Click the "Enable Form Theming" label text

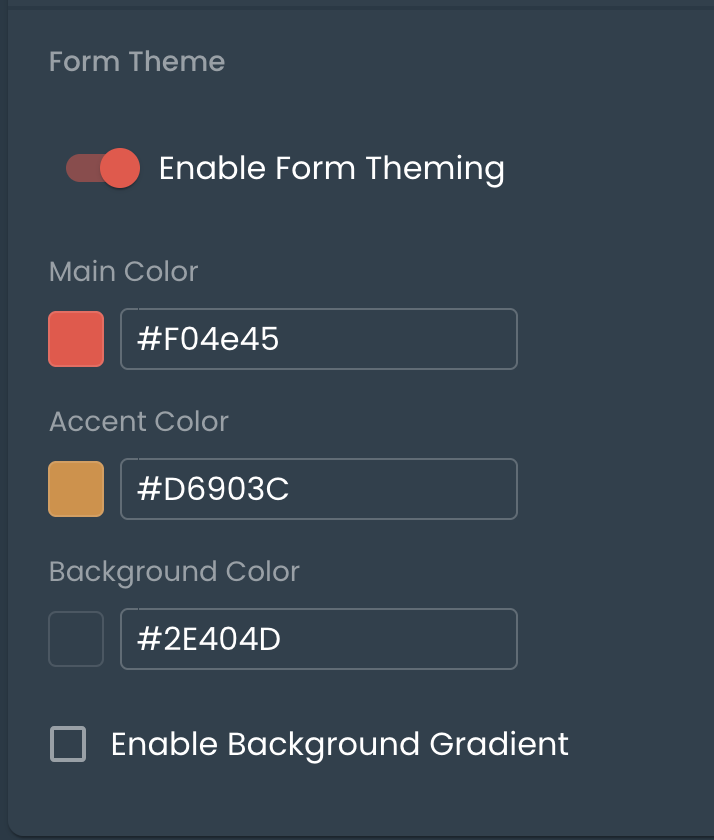[331, 168]
